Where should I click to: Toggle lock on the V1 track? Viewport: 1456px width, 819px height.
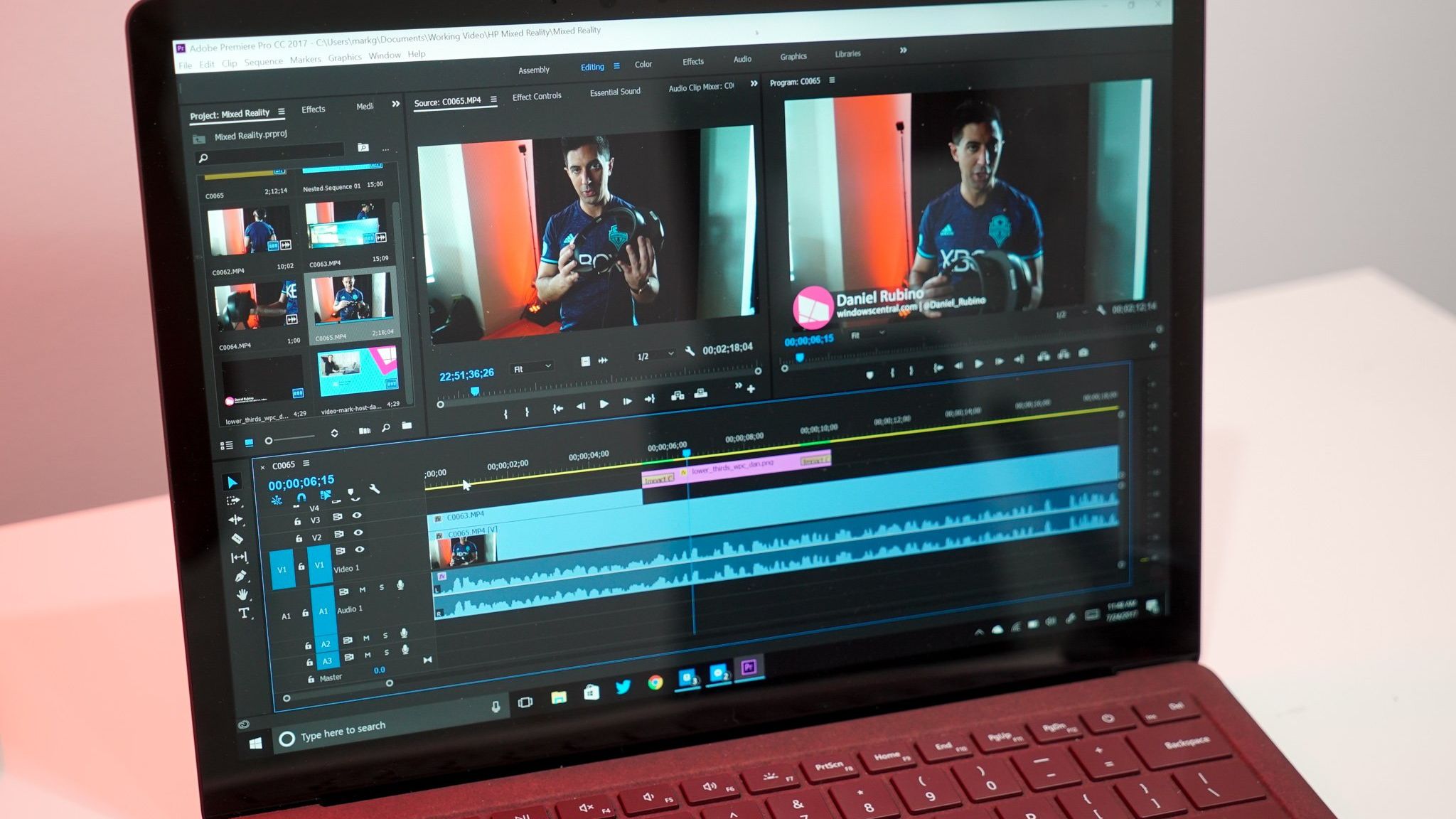pyautogui.click(x=301, y=567)
